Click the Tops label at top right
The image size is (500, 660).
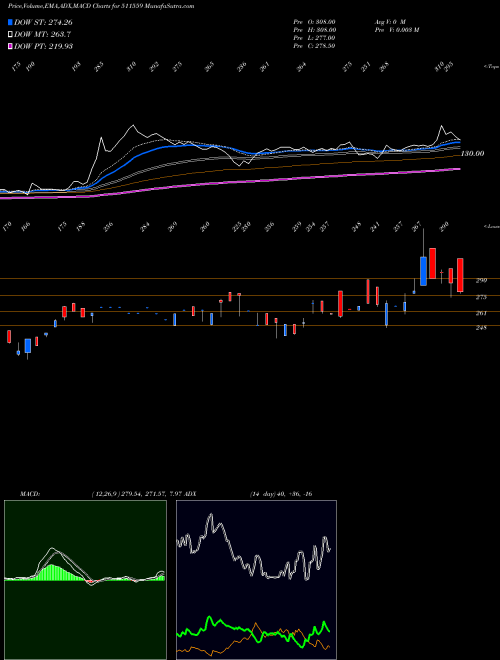491,67
